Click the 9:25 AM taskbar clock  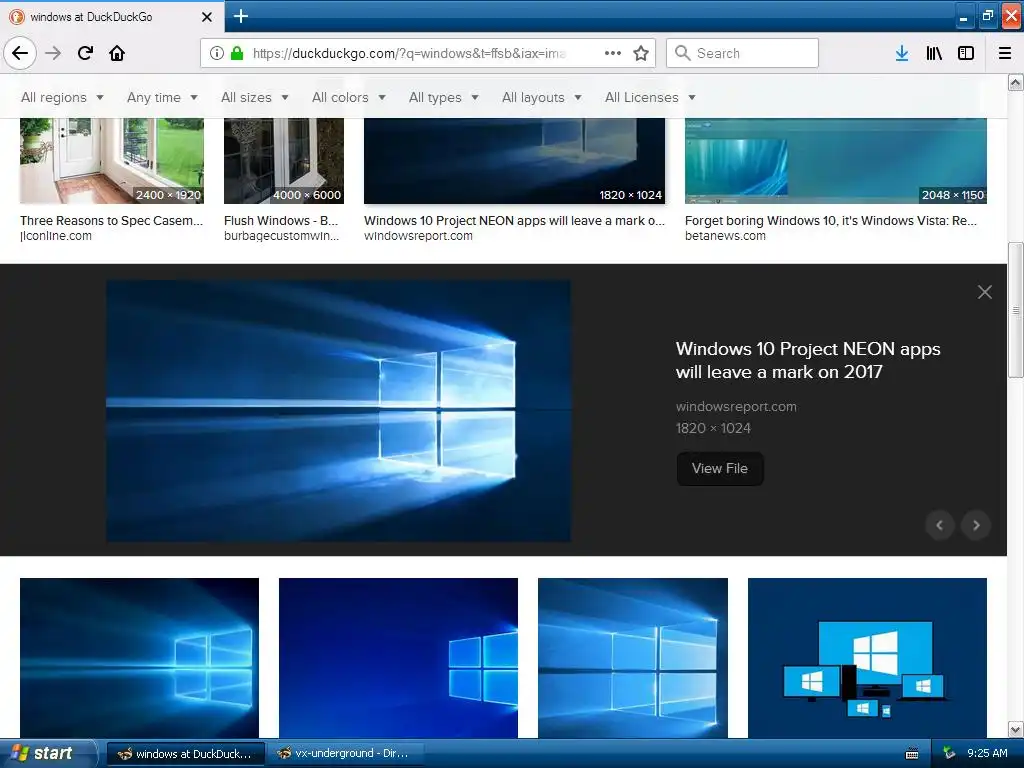(987, 754)
